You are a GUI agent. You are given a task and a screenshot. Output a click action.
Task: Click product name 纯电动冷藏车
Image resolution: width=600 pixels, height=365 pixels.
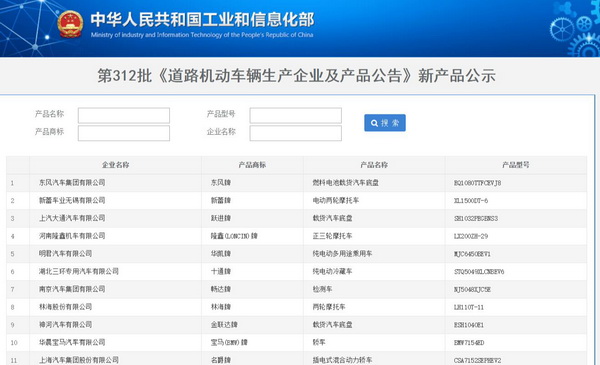333,271
